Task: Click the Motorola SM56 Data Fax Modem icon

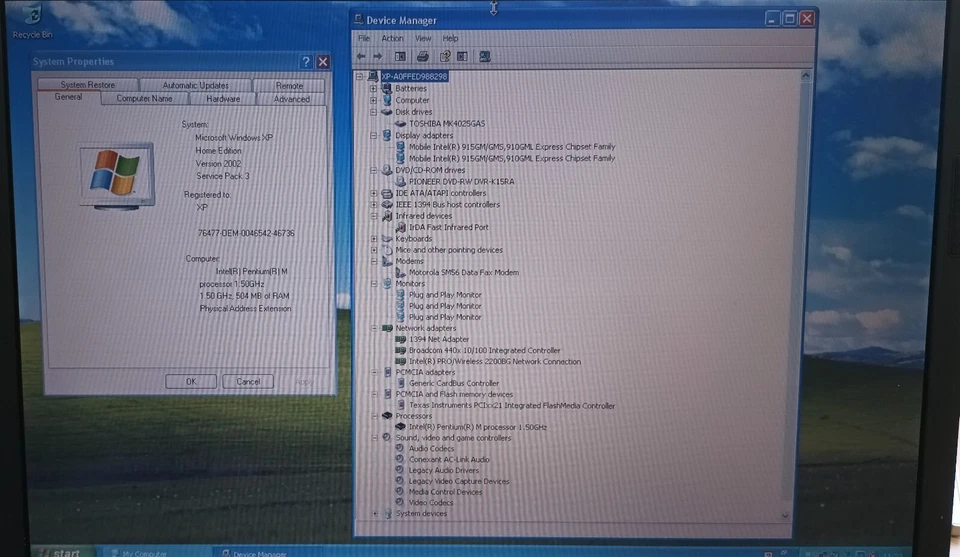Action: pos(400,272)
